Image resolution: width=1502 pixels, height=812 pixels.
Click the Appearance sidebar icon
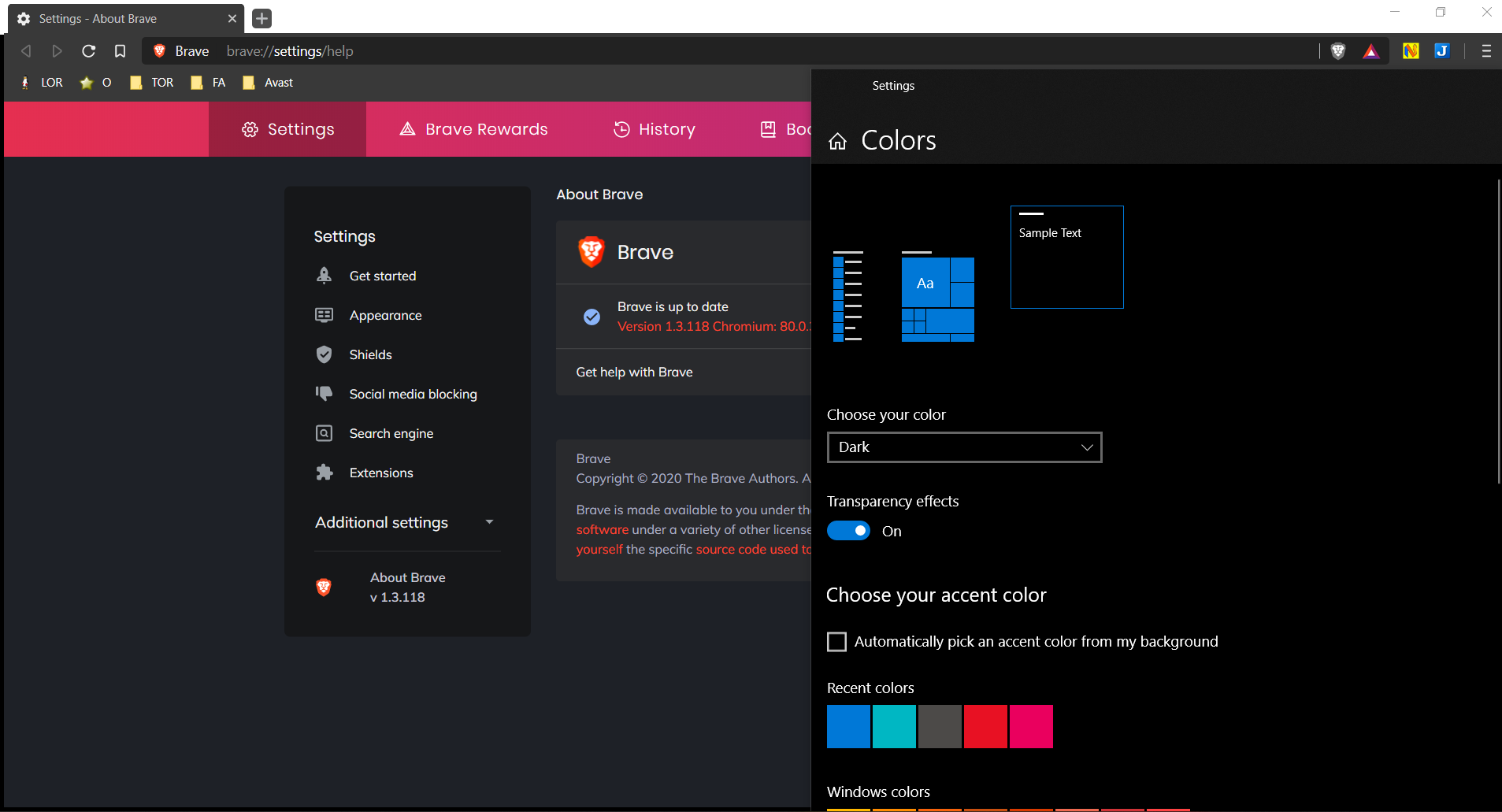[324, 315]
